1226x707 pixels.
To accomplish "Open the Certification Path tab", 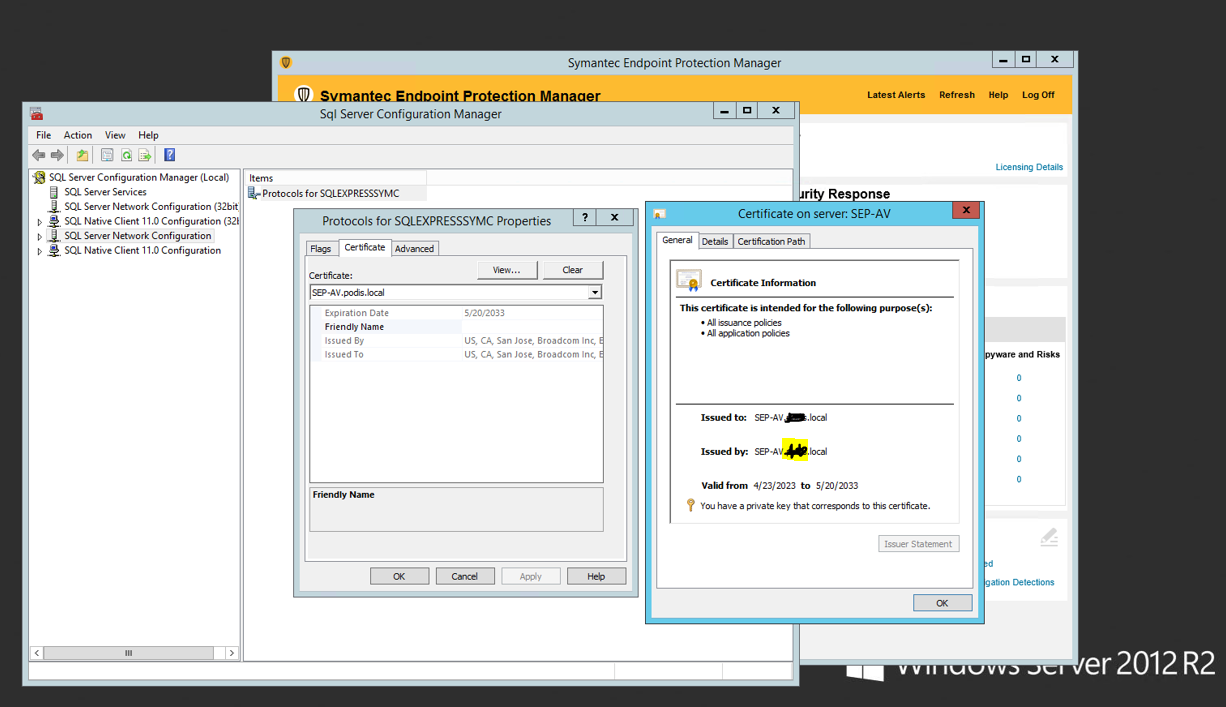I will 771,241.
